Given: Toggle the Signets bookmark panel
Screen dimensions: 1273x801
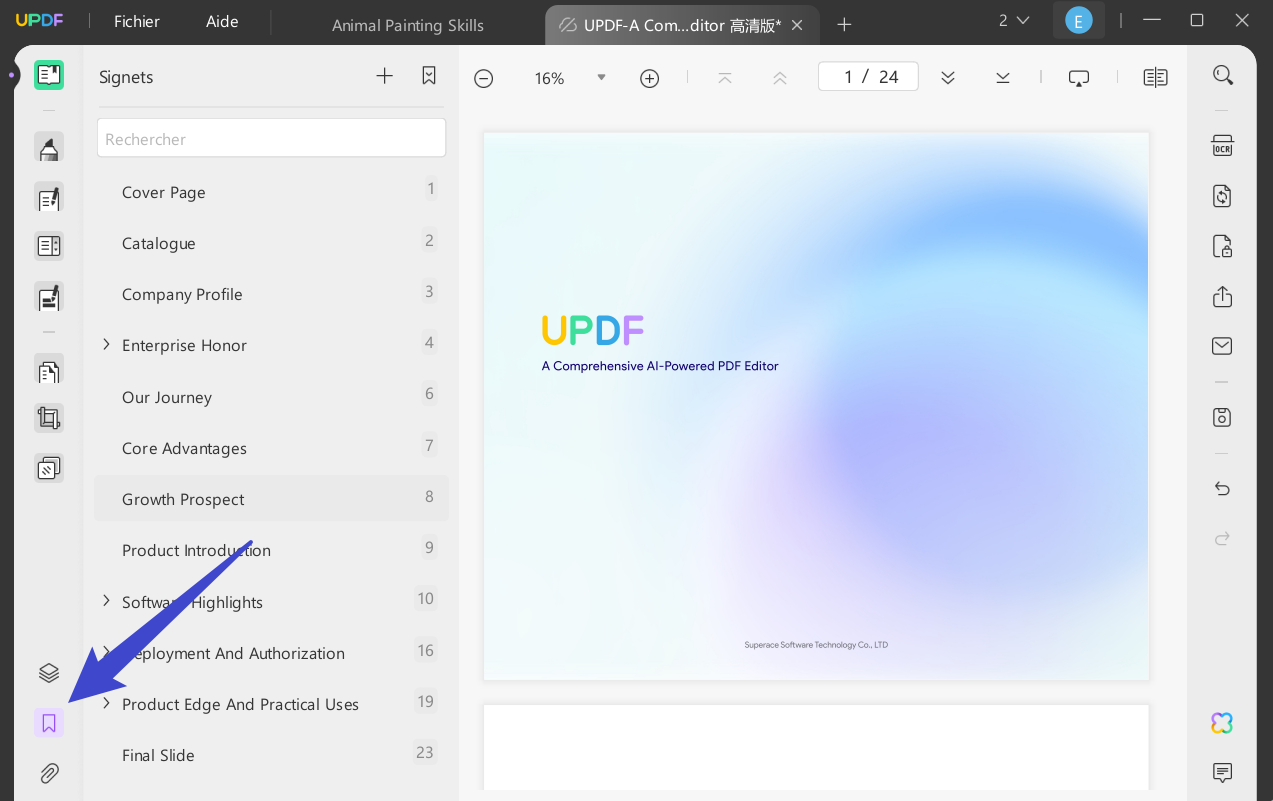Looking at the screenshot, I should coord(49,722).
